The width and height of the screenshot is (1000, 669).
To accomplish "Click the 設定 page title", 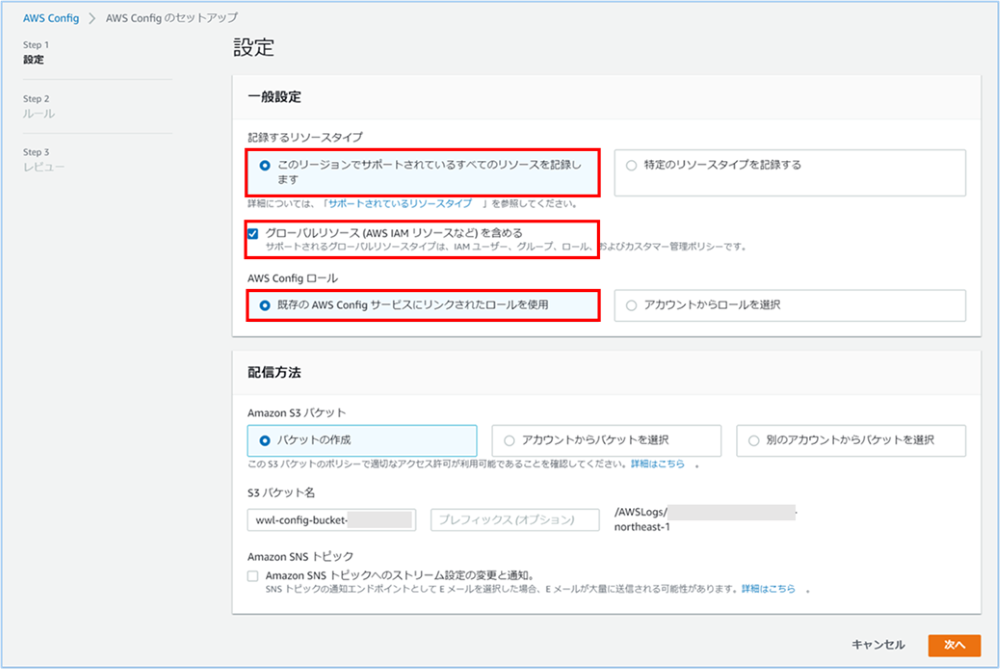I will click(x=253, y=48).
